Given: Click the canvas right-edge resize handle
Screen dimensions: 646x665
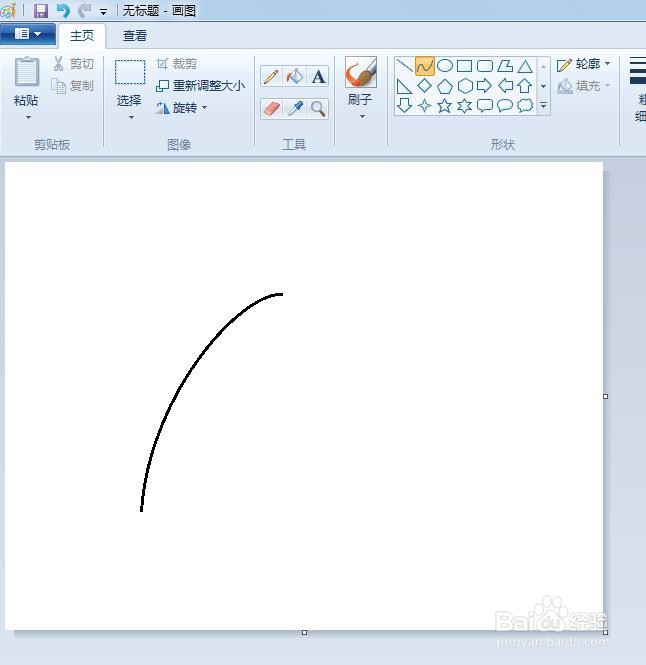Looking at the screenshot, I should (x=606, y=396).
